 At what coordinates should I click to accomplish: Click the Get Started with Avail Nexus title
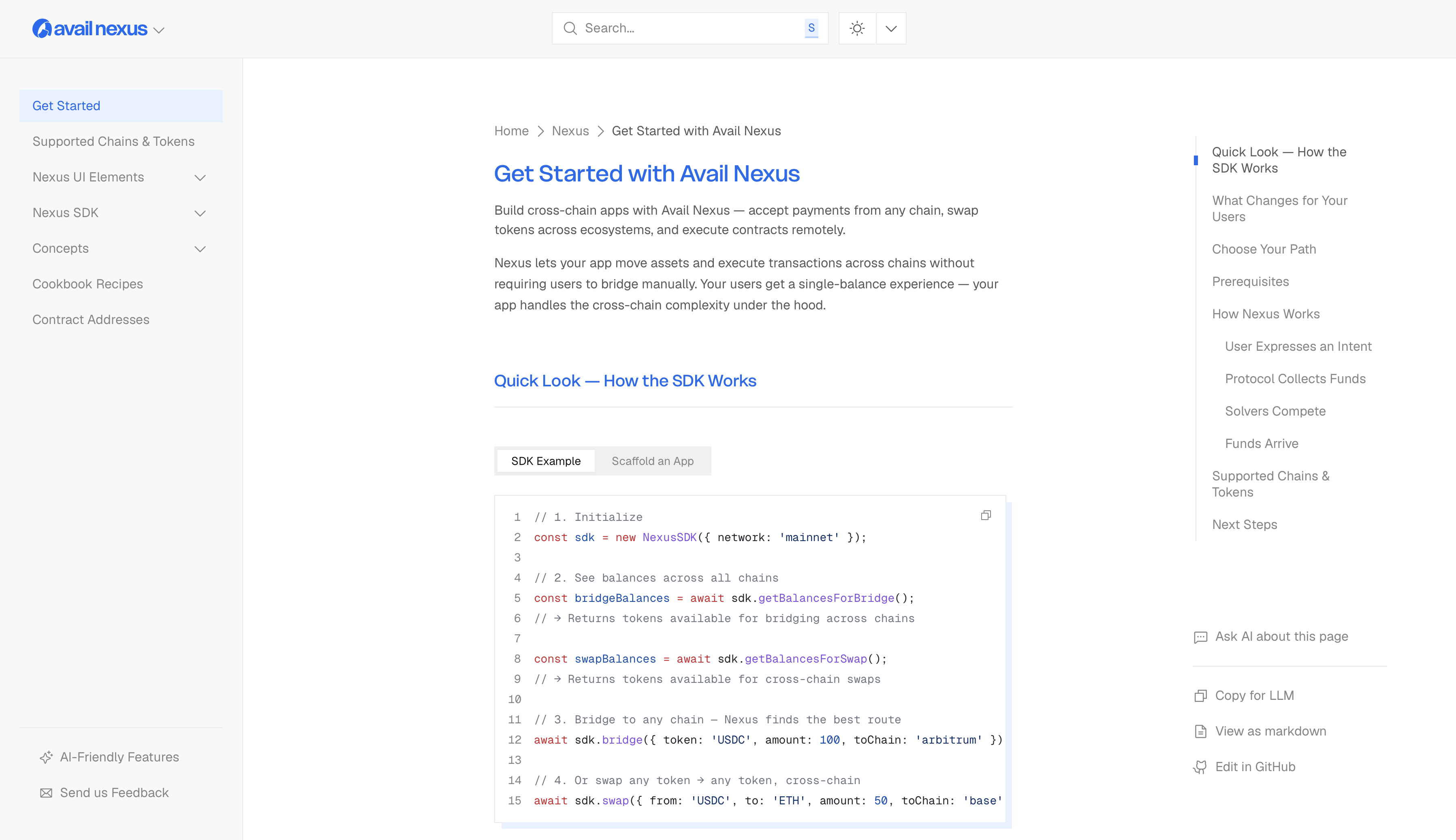point(647,174)
